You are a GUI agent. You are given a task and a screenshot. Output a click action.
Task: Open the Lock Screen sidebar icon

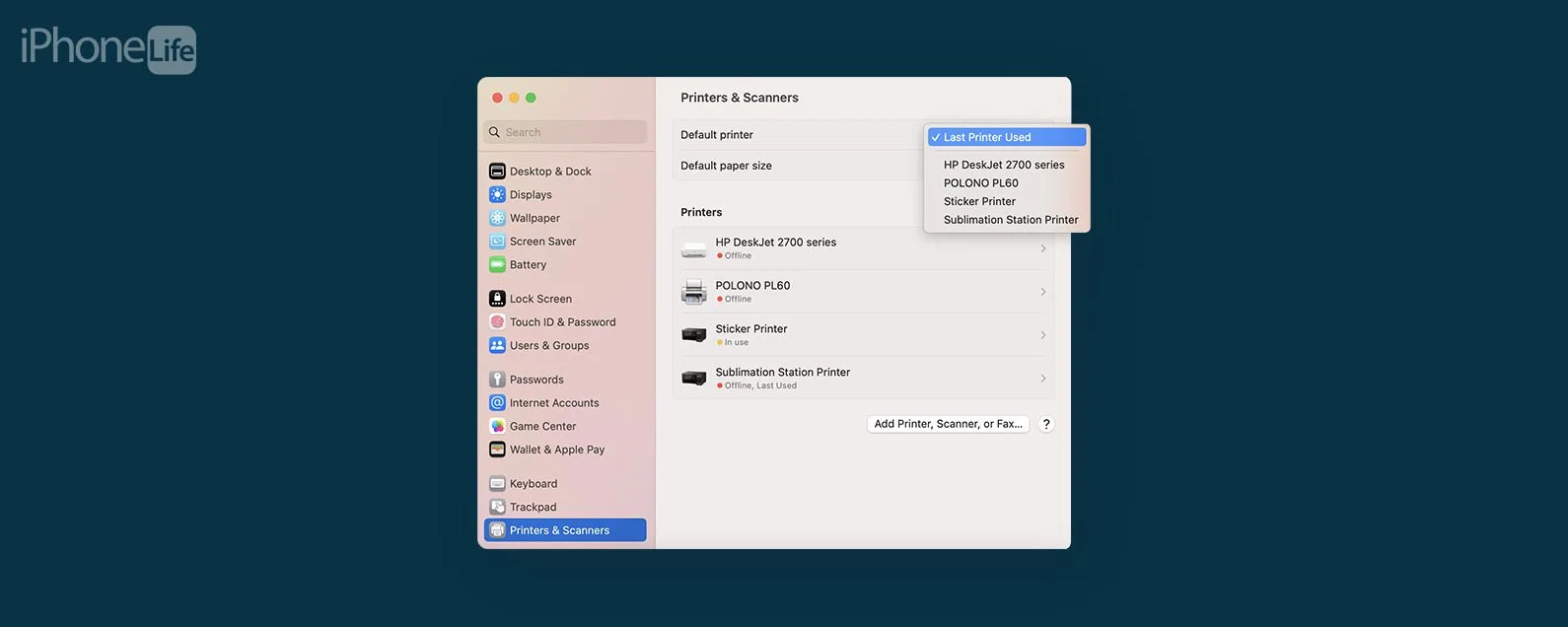498,299
